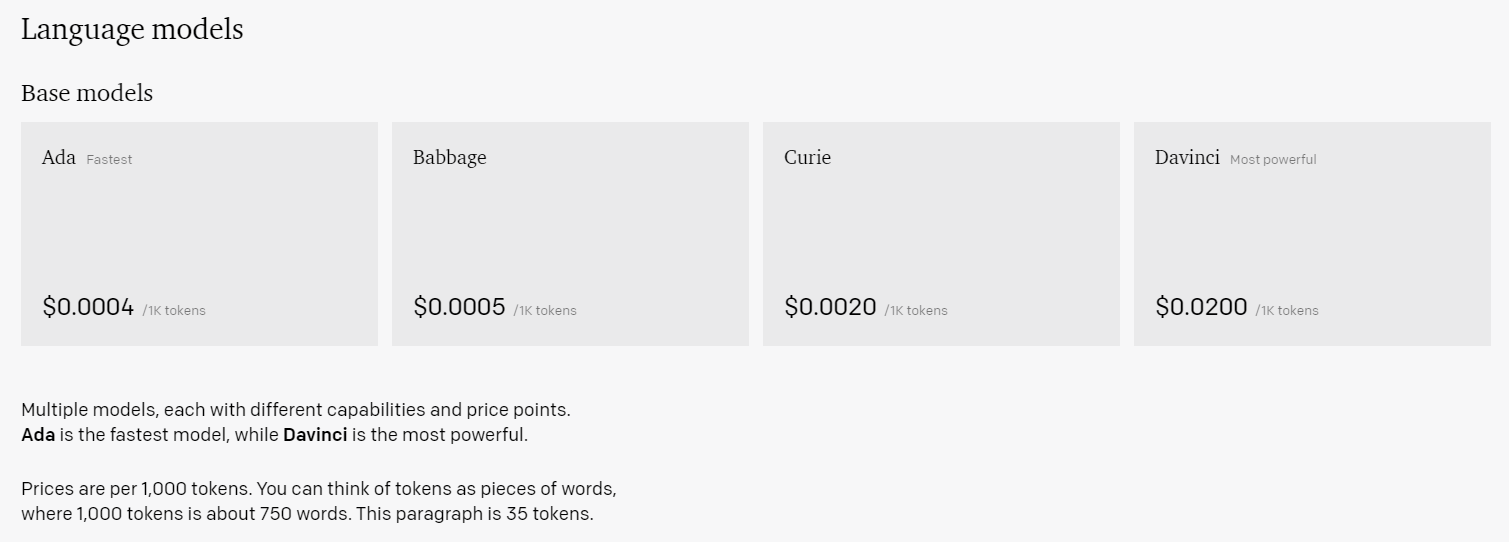Viewport: 1509px width, 542px height.
Task: Click the "Prices are per 1,000 tokens" sentence
Action: click(318, 490)
